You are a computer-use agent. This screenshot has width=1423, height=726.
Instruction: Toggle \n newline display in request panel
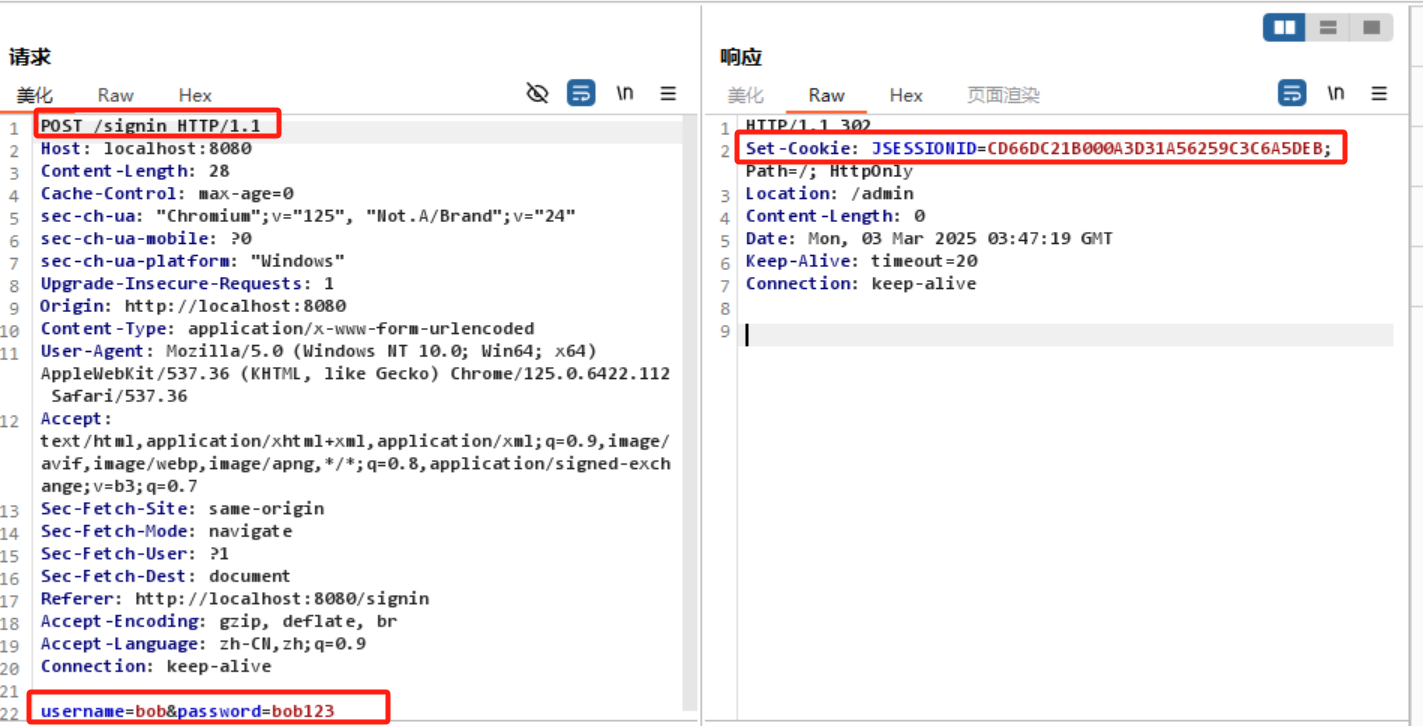pyautogui.click(x=625, y=94)
